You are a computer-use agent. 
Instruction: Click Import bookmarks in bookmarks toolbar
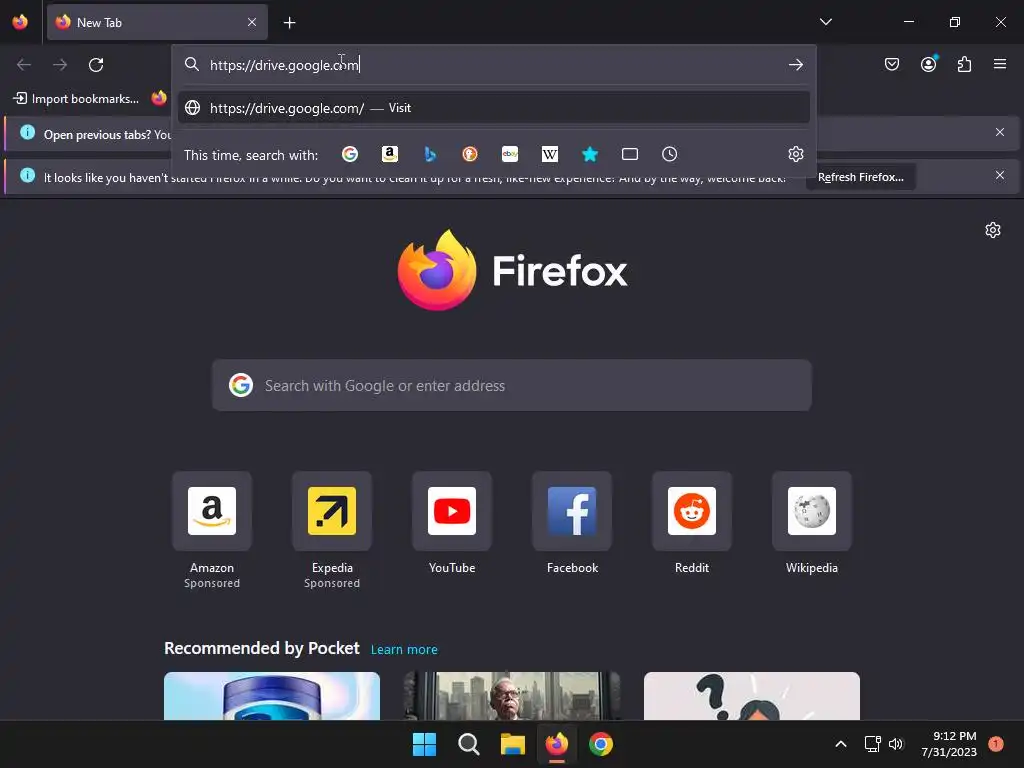click(76, 99)
